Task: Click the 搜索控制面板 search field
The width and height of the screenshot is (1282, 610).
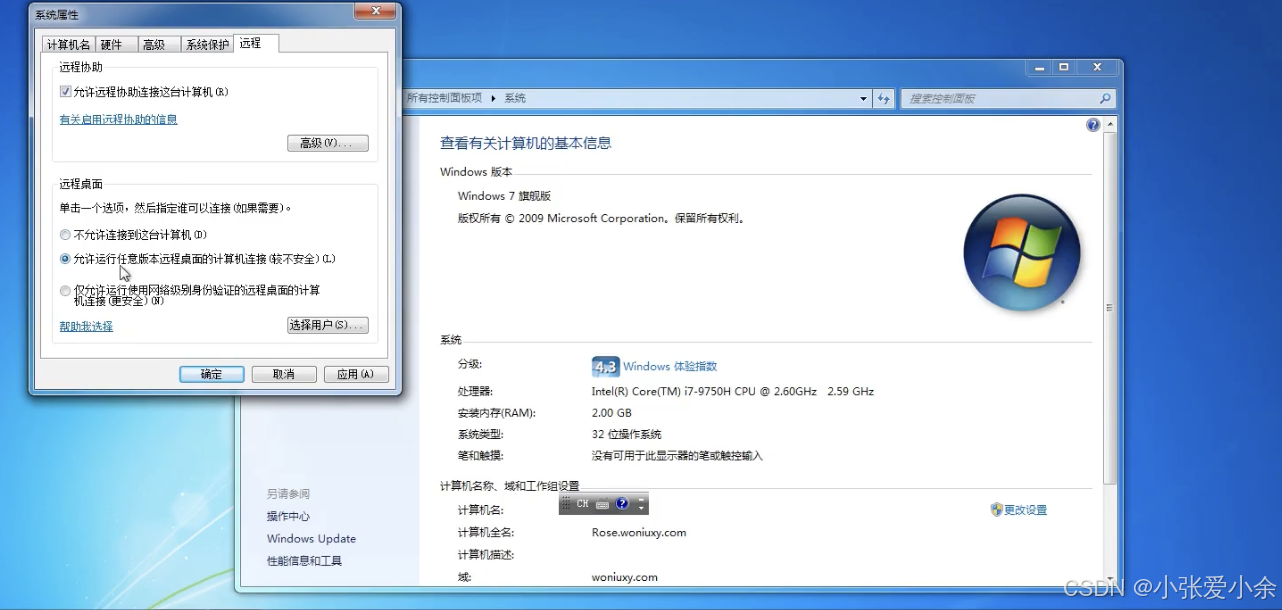Action: click(x=1007, y=98)
